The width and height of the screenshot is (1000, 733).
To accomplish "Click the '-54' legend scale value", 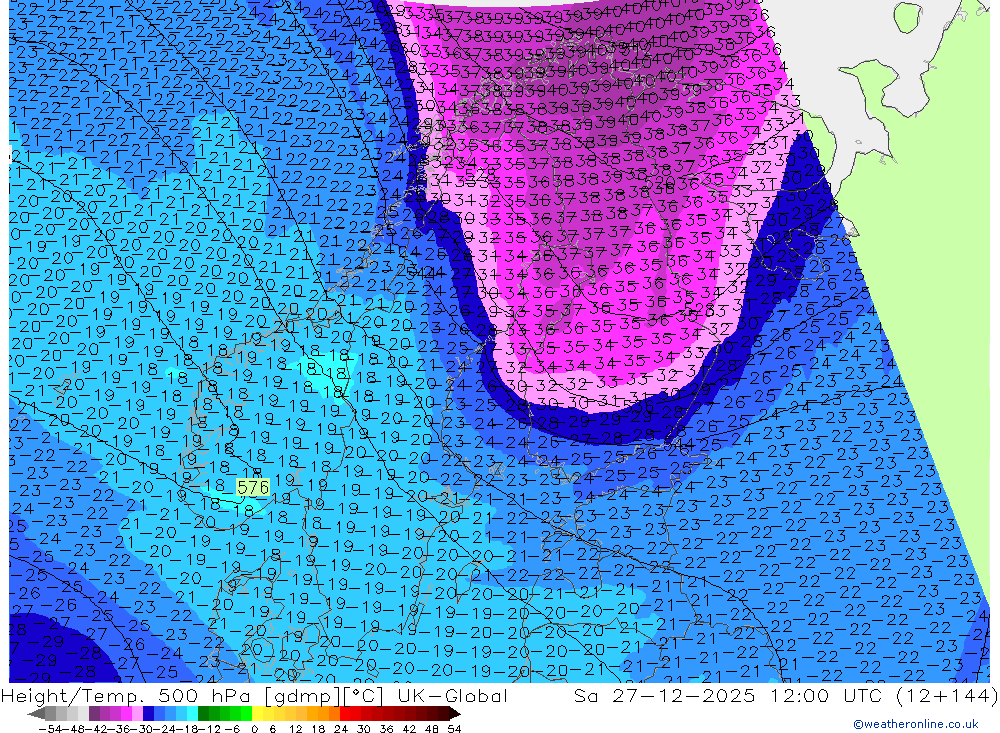I will [x=50, y=729].
